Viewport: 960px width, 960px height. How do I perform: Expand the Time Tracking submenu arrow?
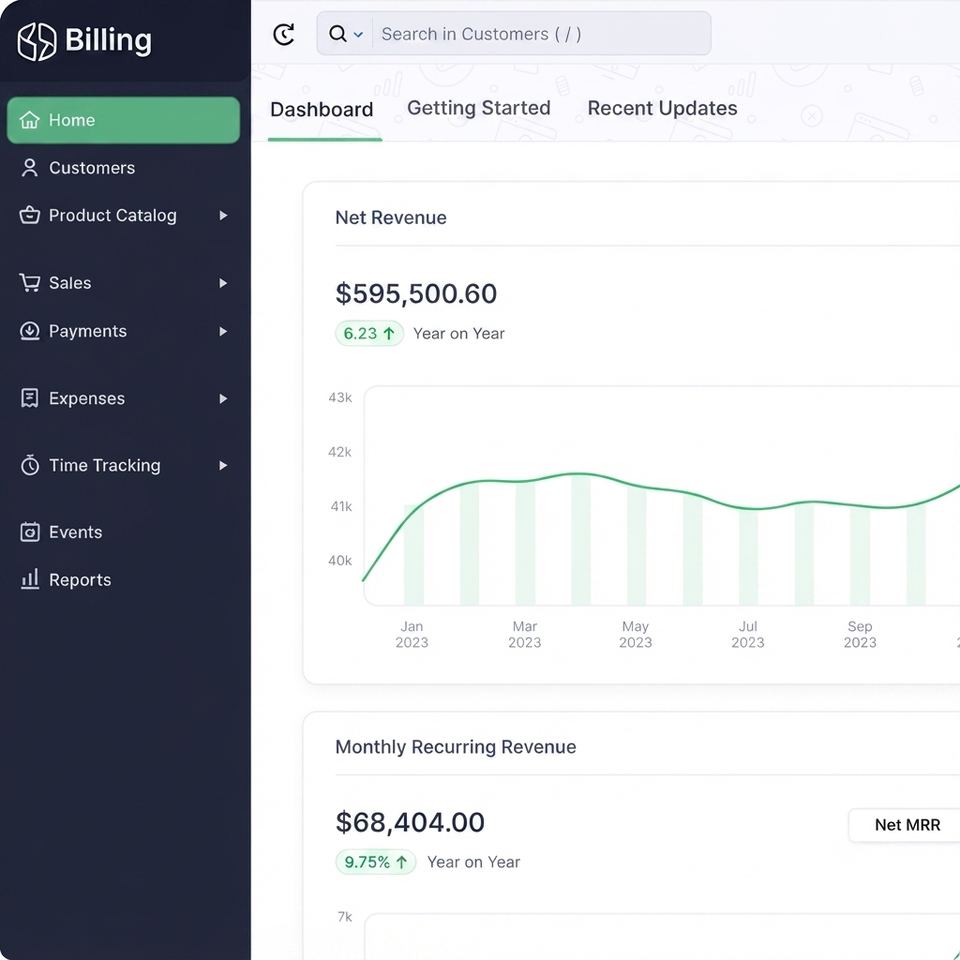coord(223,465)
